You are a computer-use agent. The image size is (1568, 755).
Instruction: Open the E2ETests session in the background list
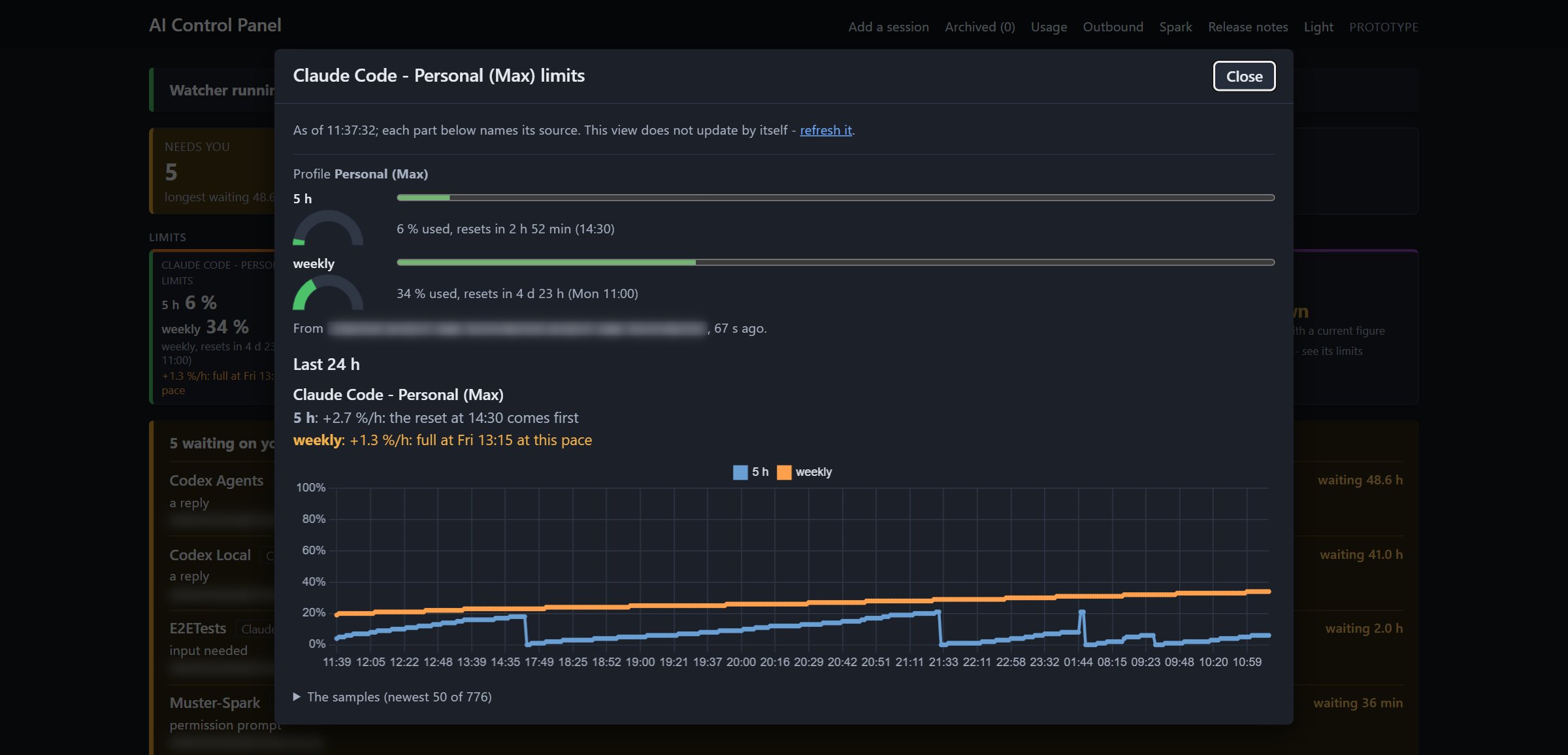(197, 628)
